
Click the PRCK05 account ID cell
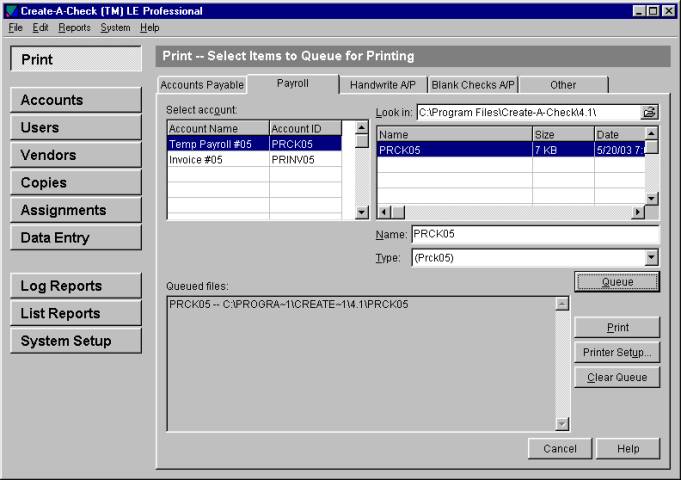click(305, 144)
